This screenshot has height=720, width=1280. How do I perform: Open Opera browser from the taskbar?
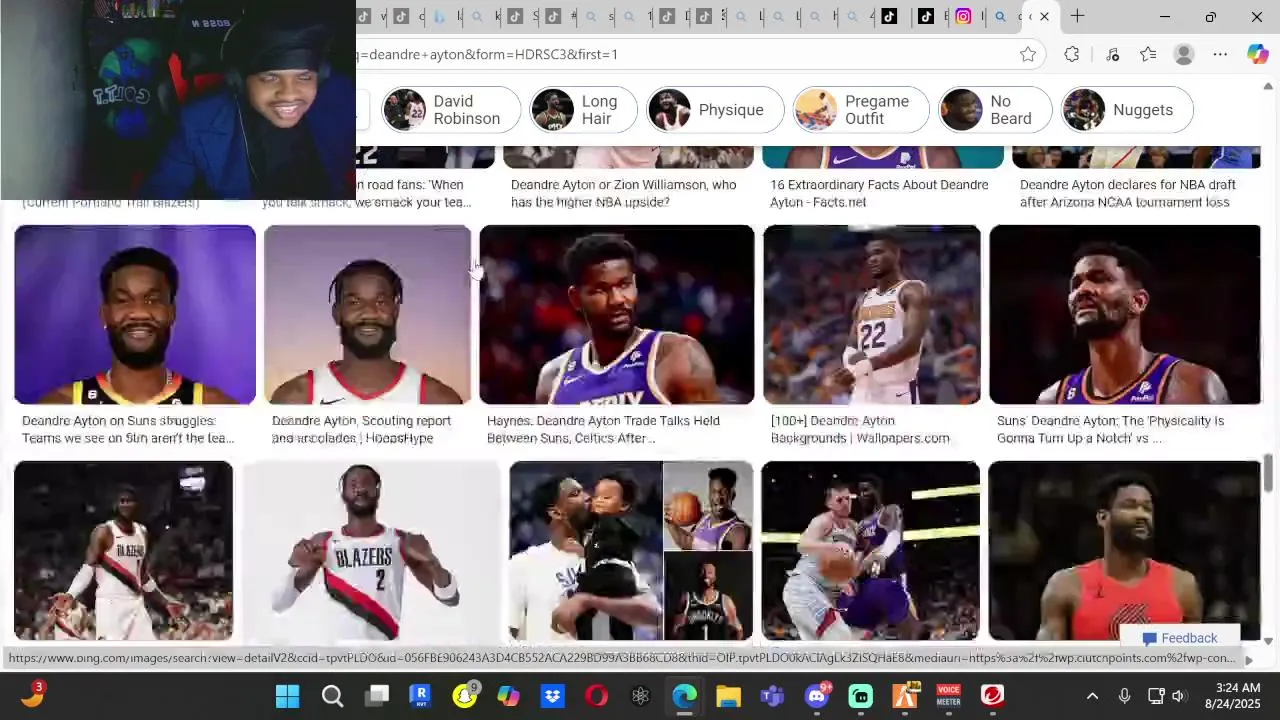[597, 696]
